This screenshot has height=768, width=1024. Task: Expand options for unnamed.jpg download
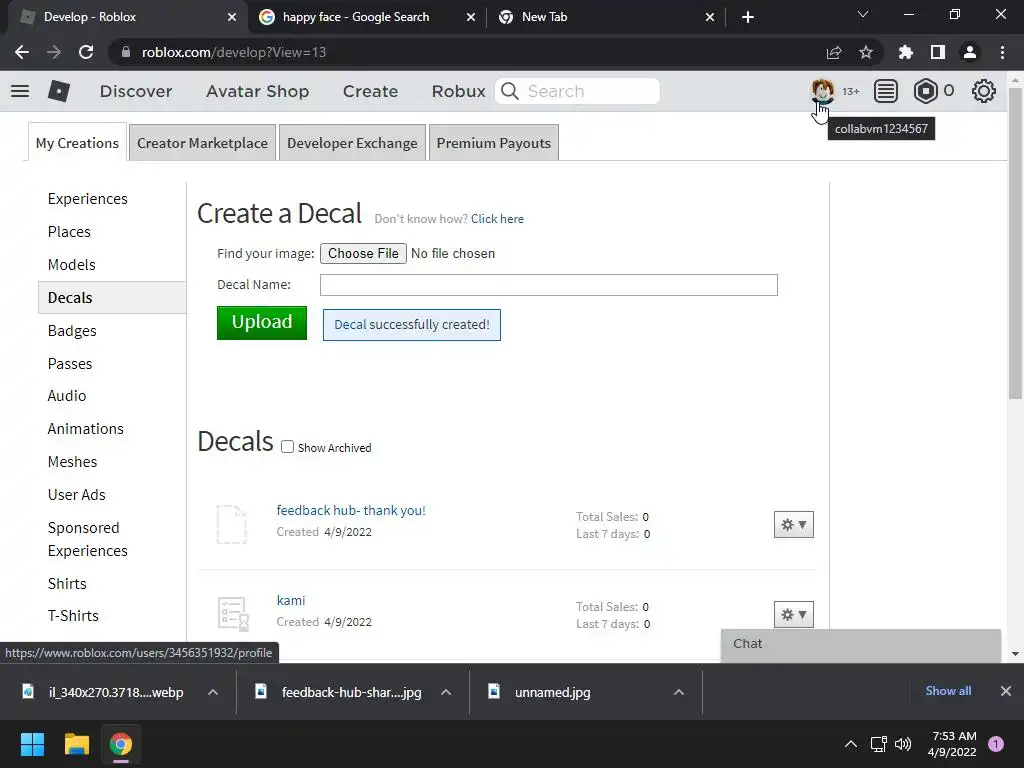(679, 692)
